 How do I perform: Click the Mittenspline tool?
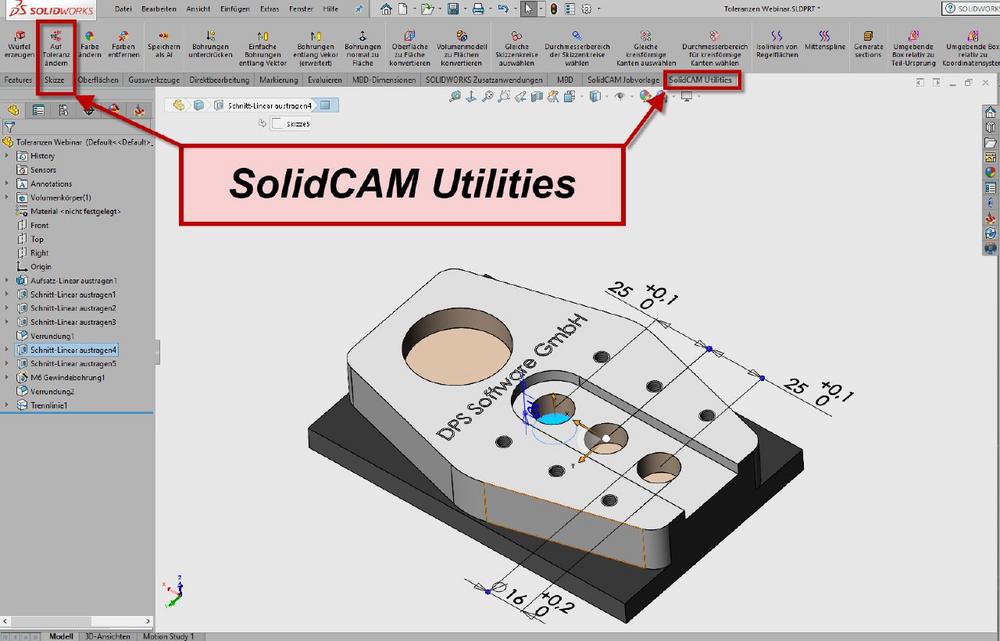coord(825,44)
